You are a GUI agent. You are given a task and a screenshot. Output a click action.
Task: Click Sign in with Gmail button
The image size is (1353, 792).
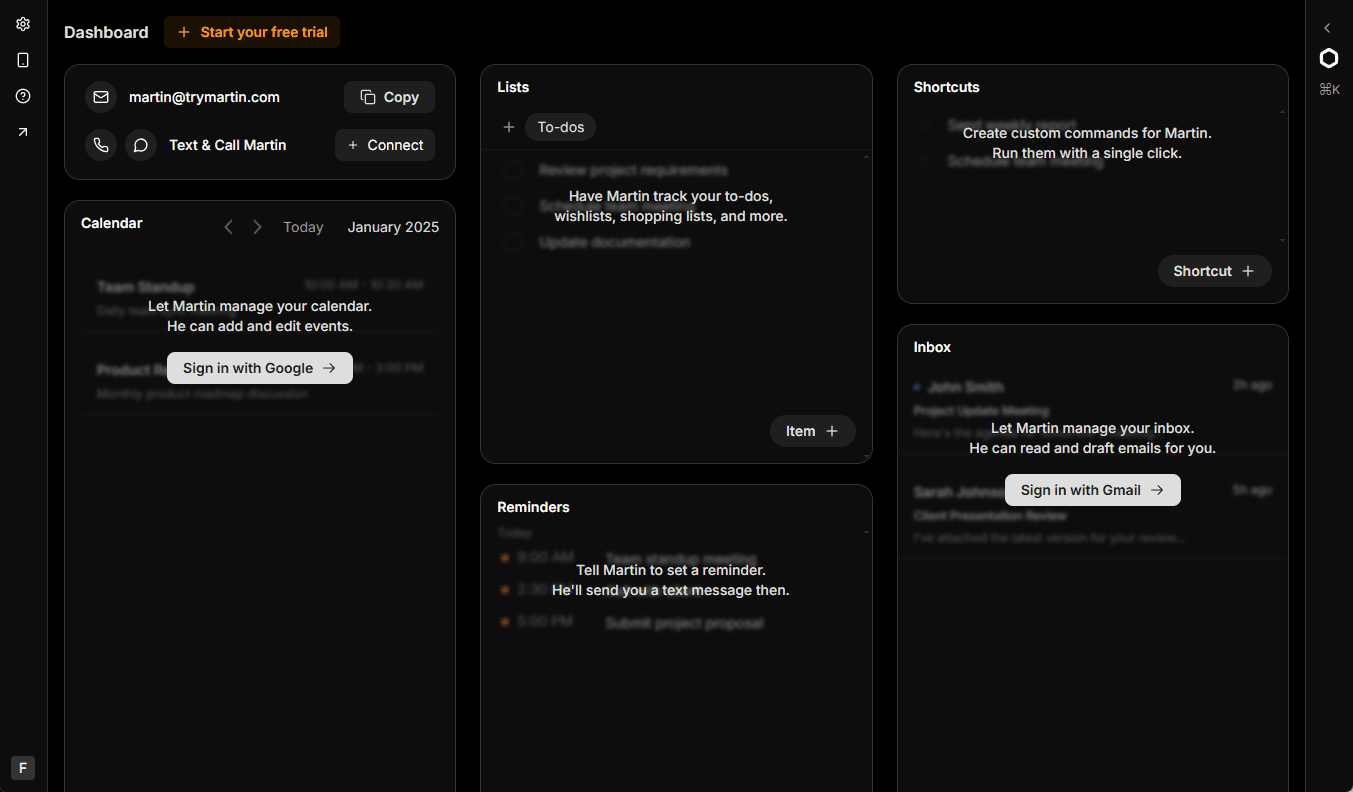1092,490
